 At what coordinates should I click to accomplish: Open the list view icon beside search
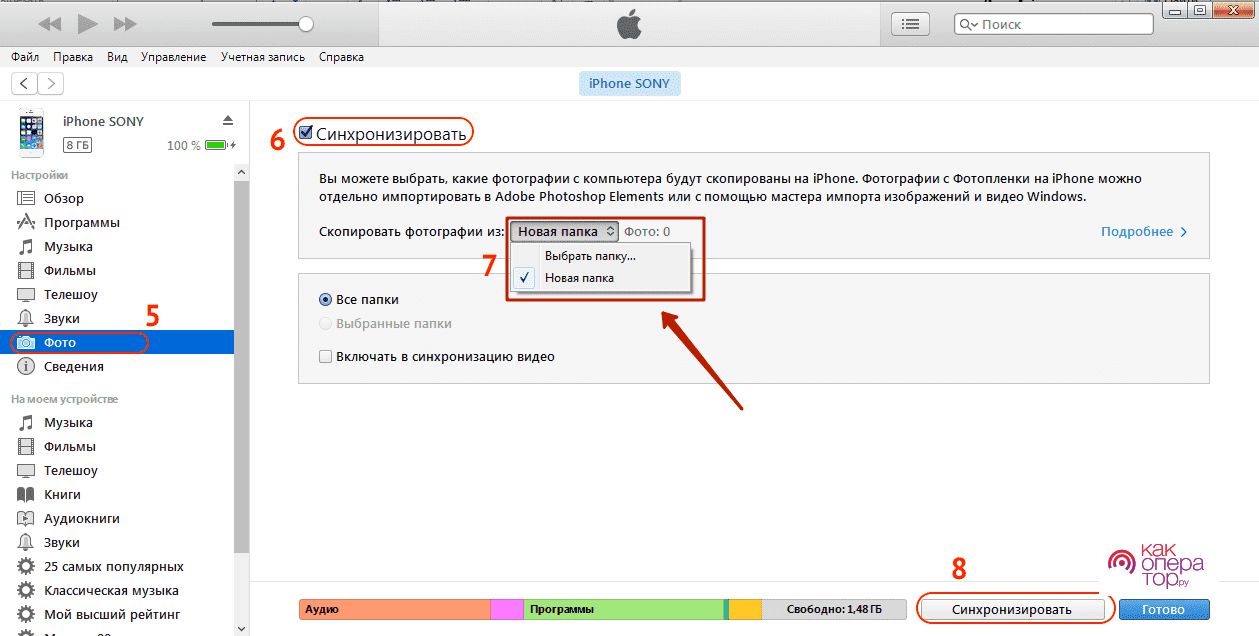point(910,24)
